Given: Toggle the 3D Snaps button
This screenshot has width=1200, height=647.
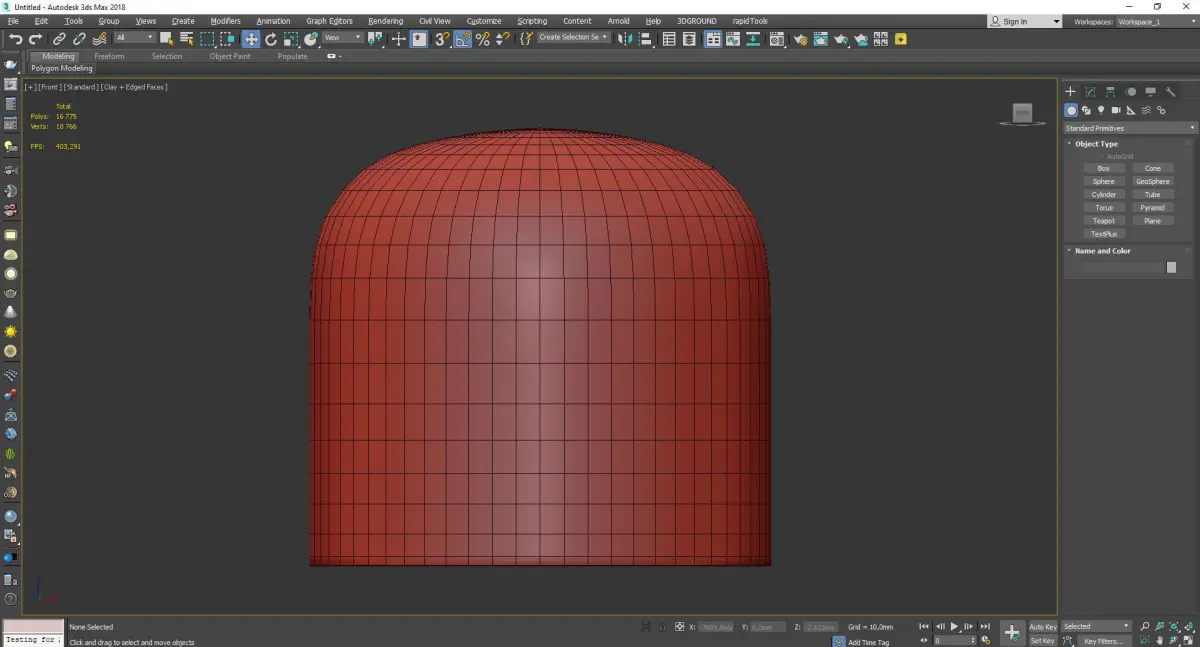Looking at the screenshot, I should coord(441,39).
